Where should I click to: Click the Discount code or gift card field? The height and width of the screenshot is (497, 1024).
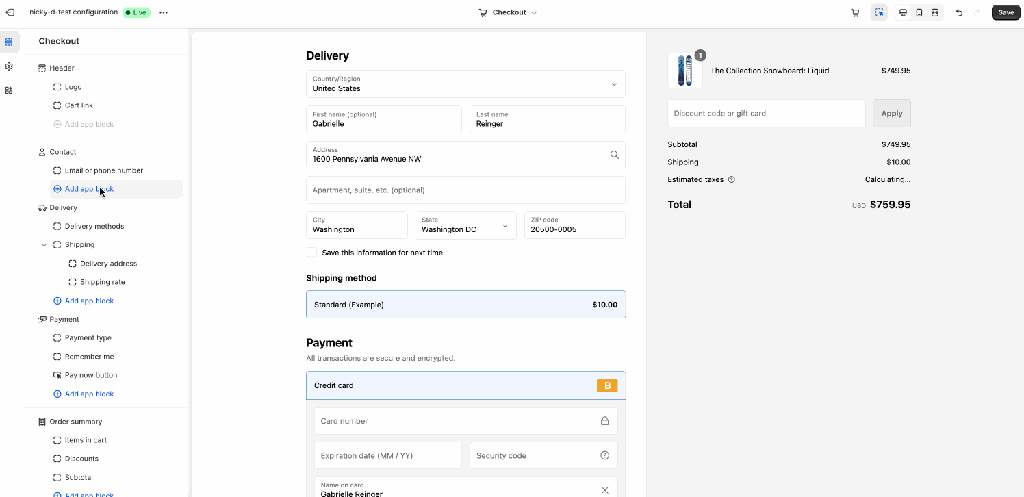click(766, 113)
